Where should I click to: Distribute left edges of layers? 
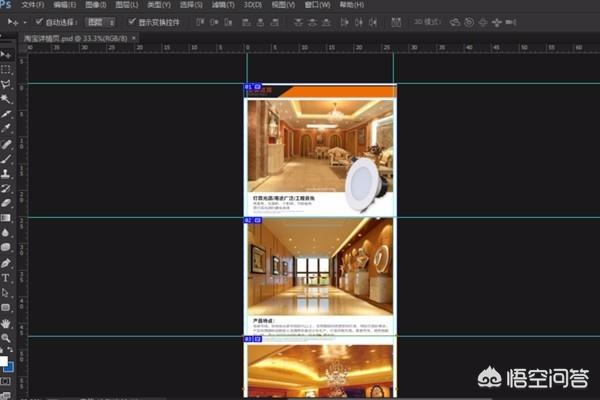[x=344, y=22]
